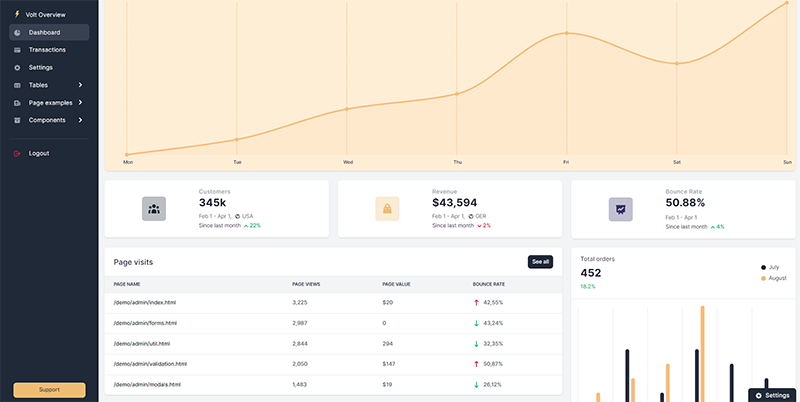Screen dimensions: 800x402
Task: Open the Transactions menu item
Action: (x=49, y=50)
